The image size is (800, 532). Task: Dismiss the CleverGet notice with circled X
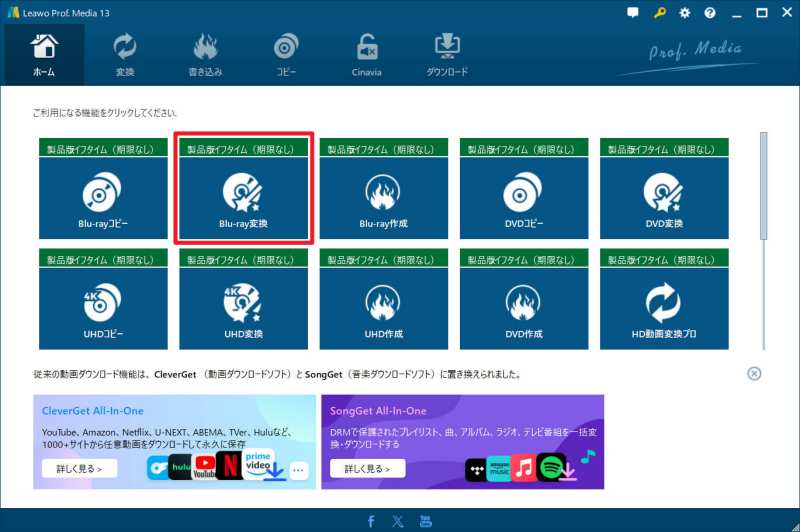pyautogui.click(x=754, y=373)
